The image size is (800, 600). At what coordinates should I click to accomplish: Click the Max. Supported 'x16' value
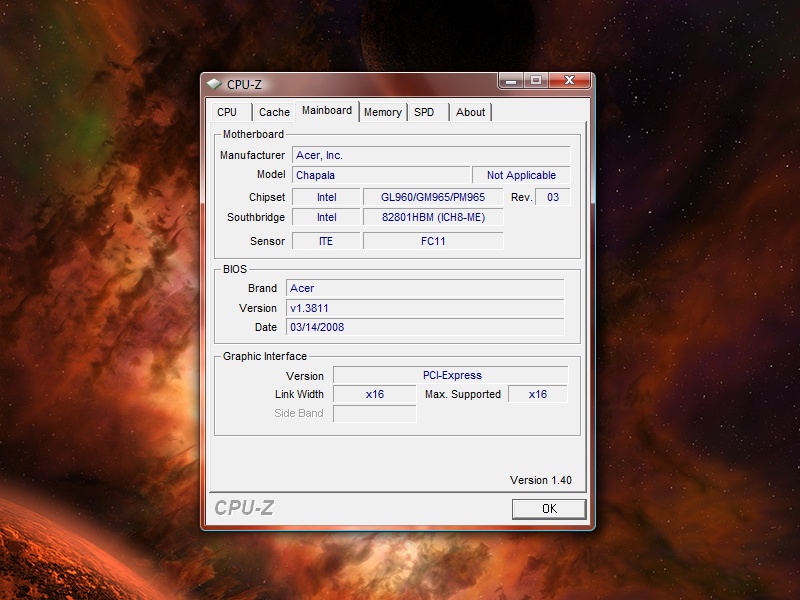(x=538, y=394)
